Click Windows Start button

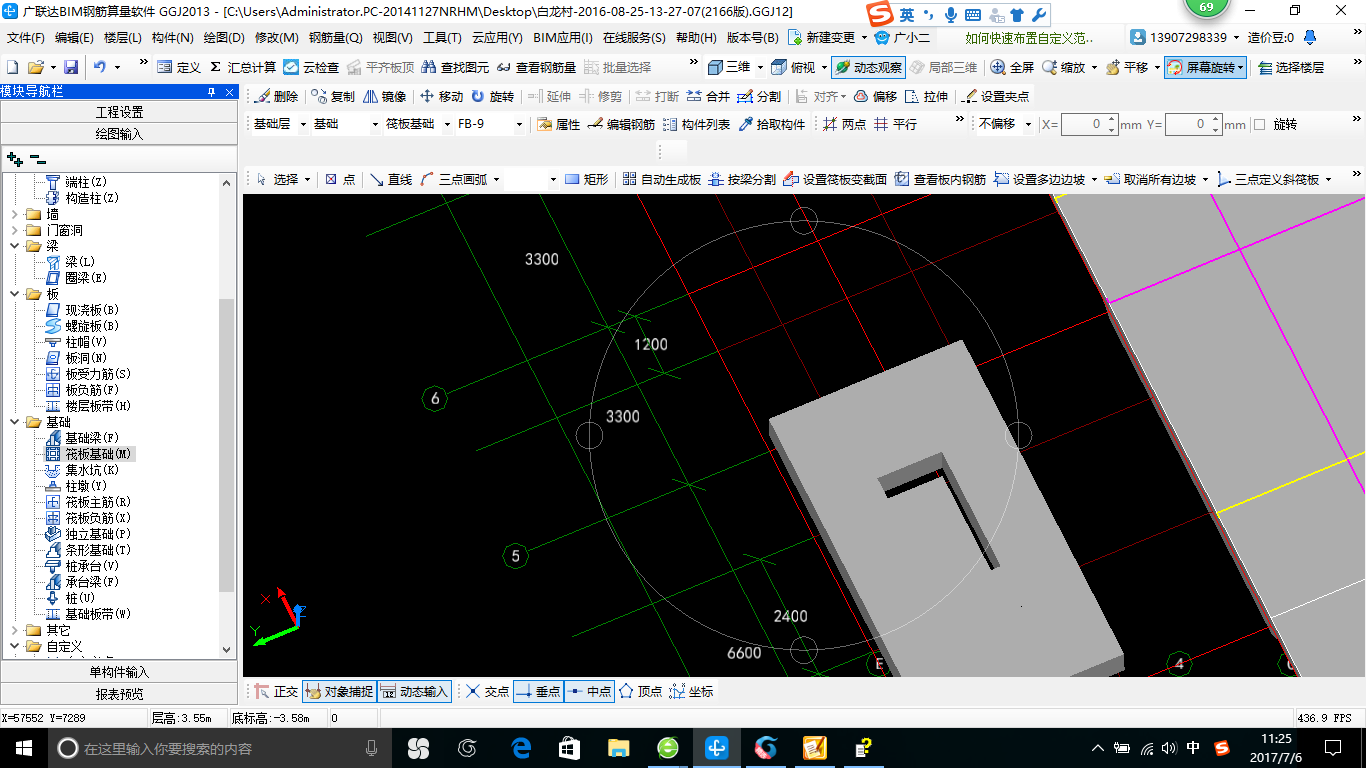click(23, 747)
